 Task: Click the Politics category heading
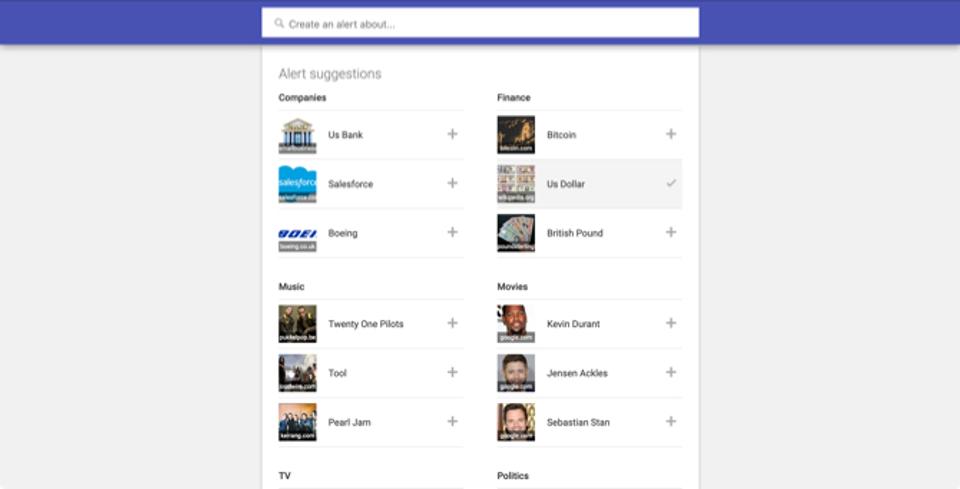click(513, 476)
